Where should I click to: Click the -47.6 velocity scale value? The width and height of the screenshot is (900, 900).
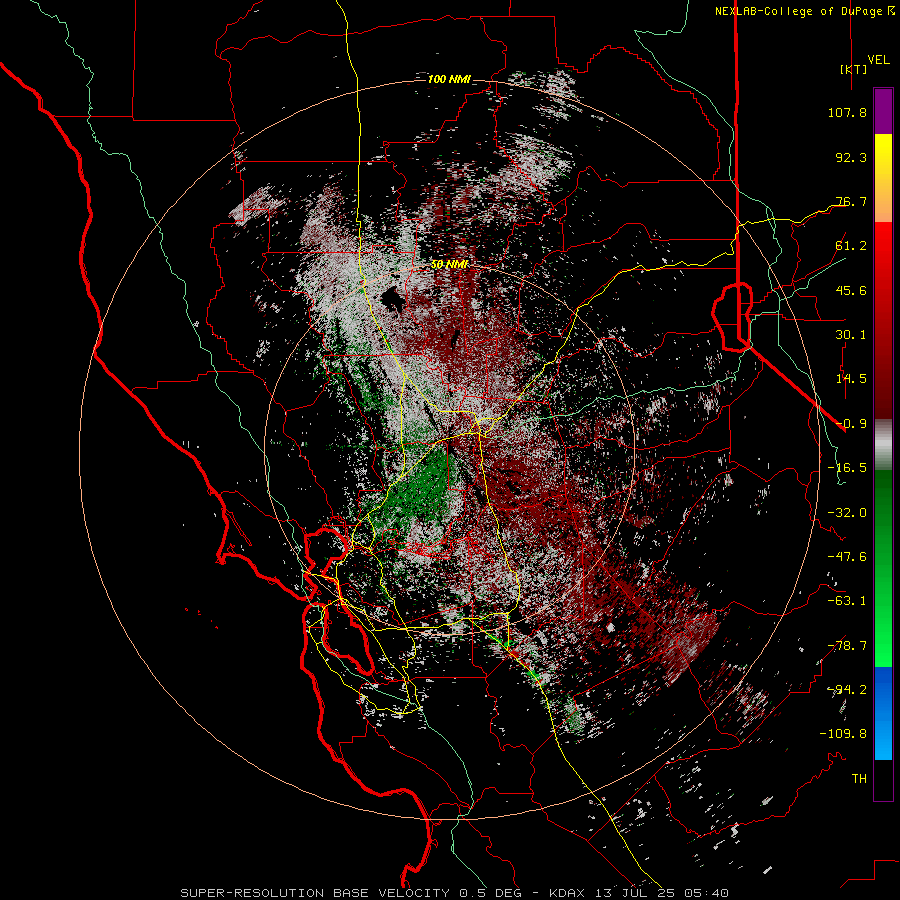847,557
